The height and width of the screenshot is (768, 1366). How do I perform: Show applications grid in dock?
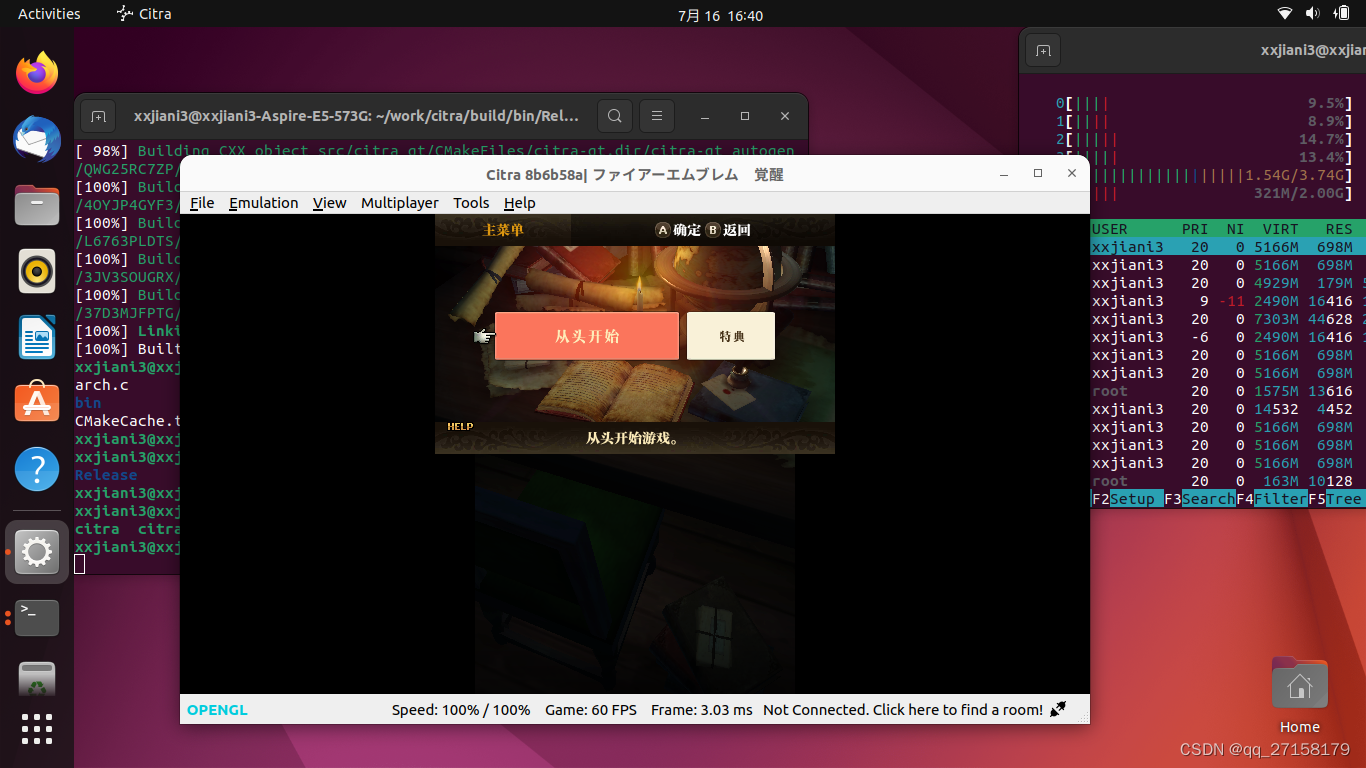(37, 728)
